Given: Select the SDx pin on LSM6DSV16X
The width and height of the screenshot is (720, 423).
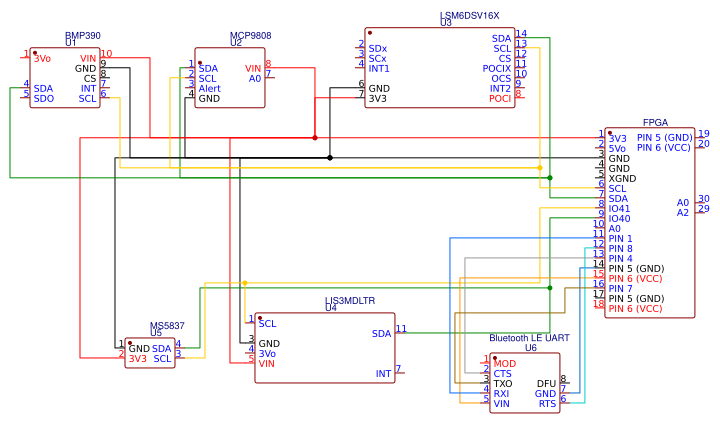Looking at the screenshot, I should point(378,48).
